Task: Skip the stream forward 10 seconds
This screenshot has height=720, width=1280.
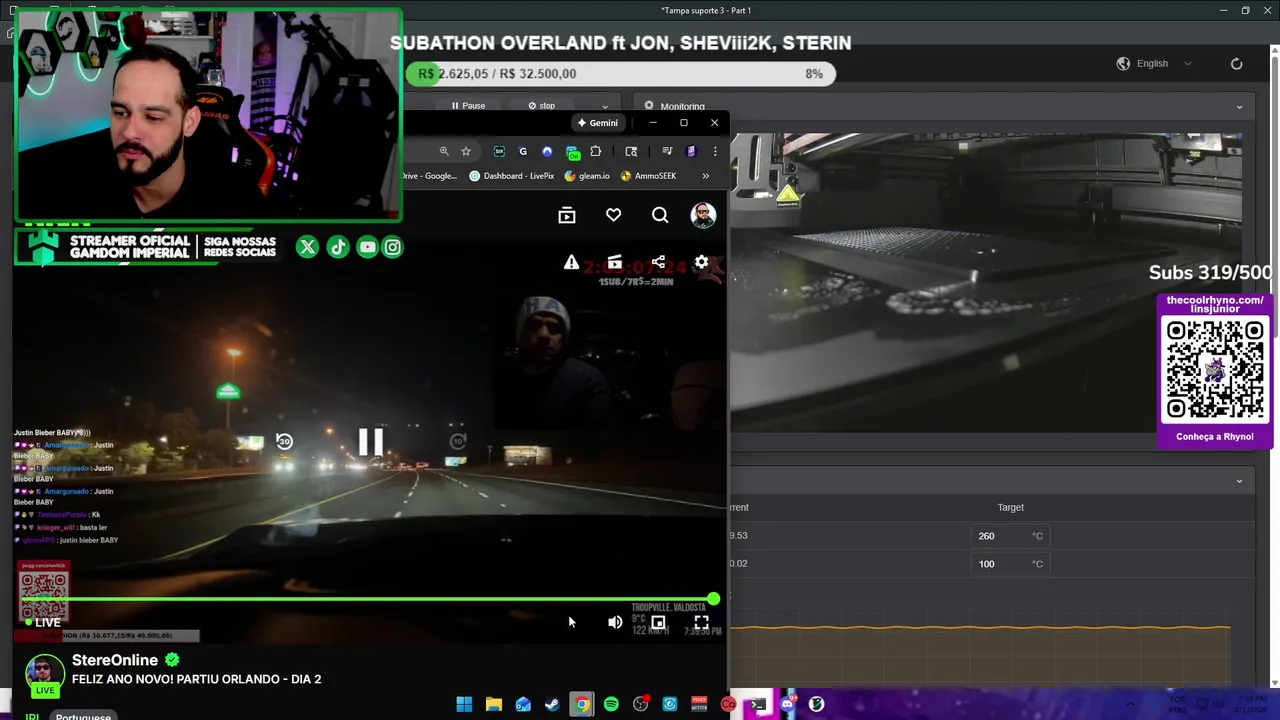Action: click(457, 441)
